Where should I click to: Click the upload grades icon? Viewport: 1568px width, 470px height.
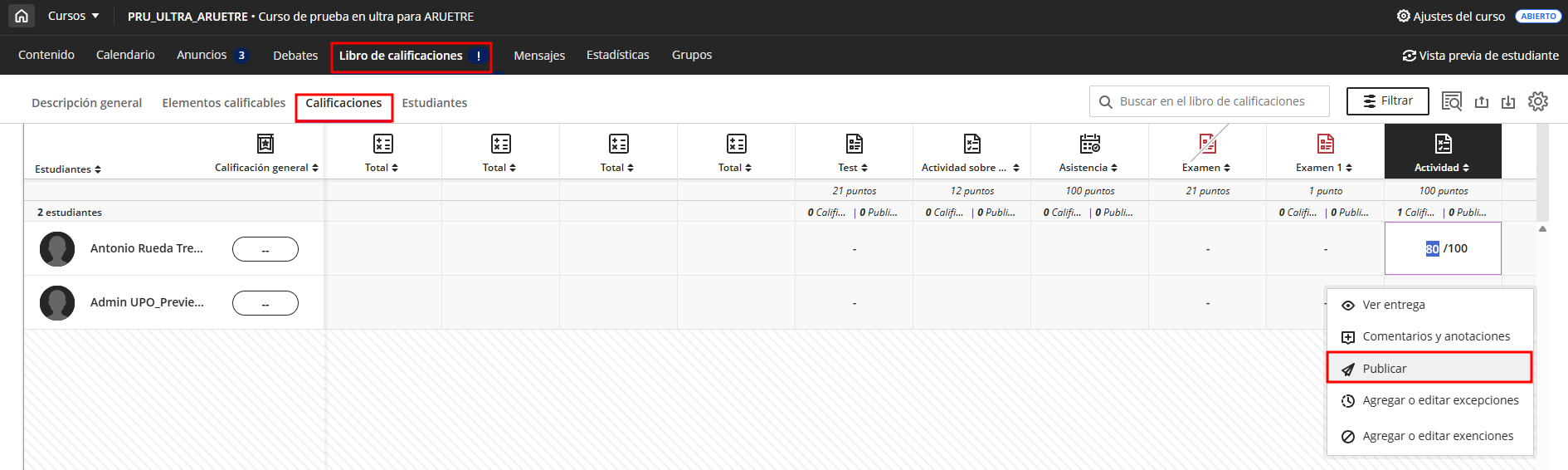tap(1481, 101)
